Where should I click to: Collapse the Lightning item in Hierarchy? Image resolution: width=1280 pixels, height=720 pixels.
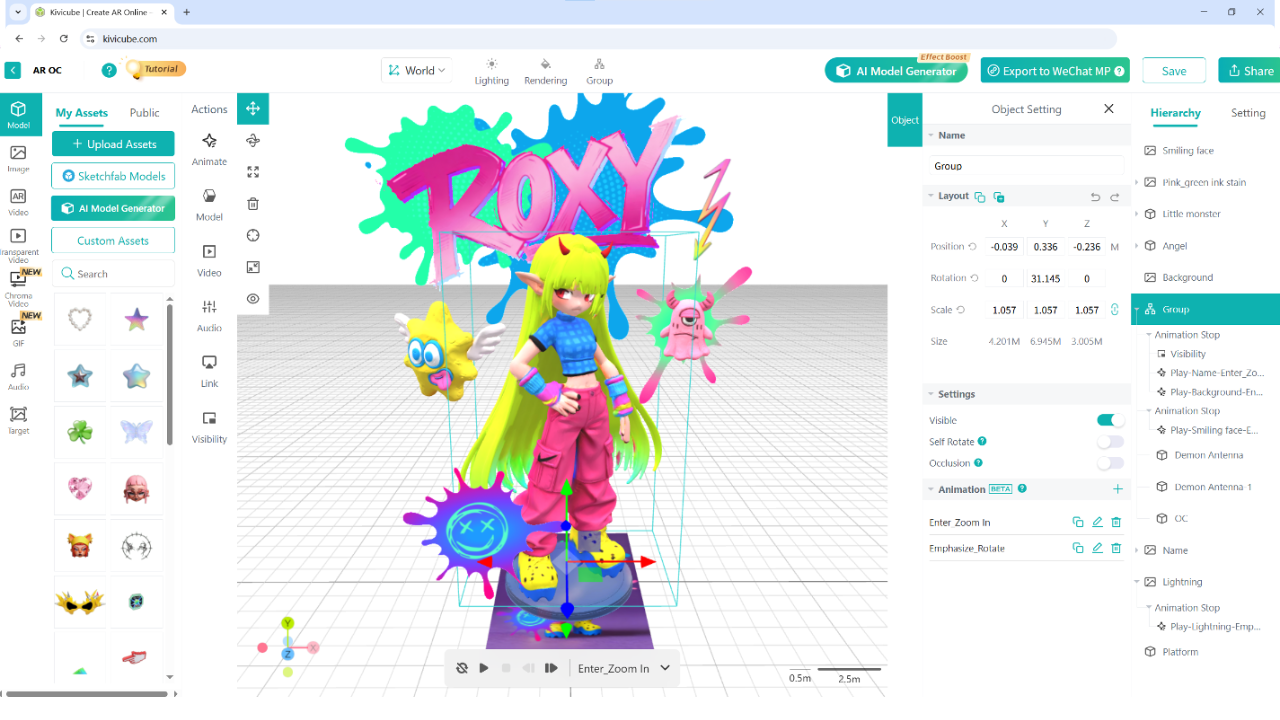coord(1137,582)
